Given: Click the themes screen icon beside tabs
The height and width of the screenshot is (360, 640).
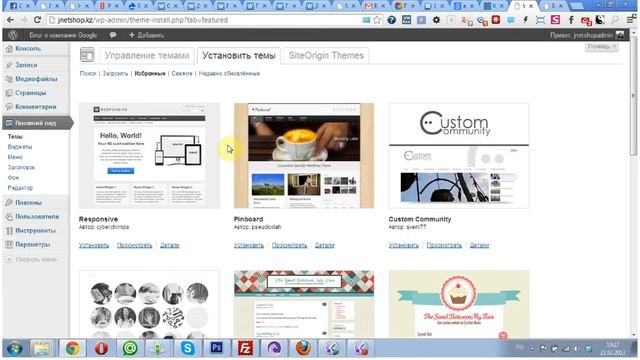Looking at the screenshot, I should pos(87,55).
